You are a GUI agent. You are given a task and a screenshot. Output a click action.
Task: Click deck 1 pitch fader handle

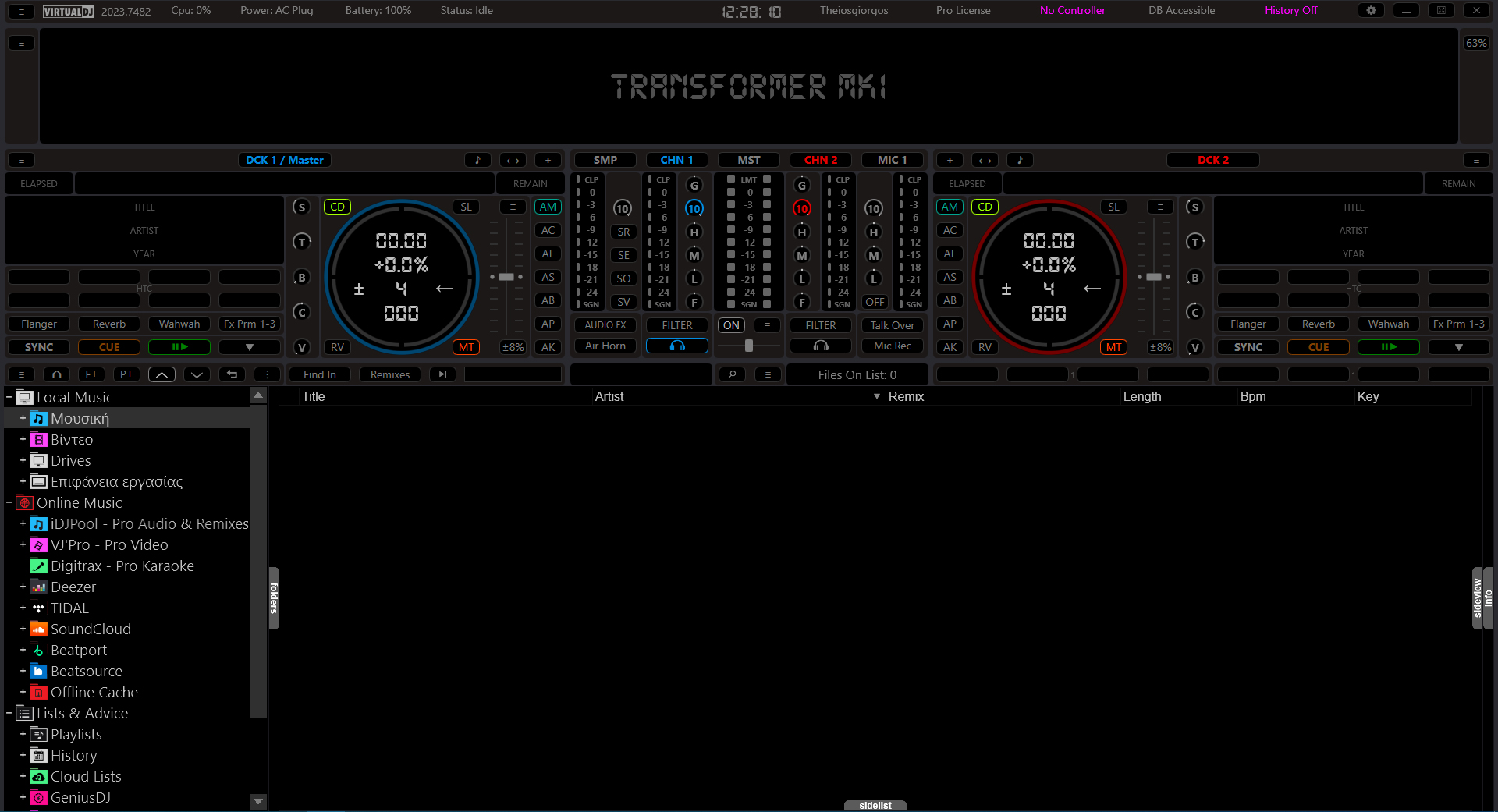click(x=506, y=277)
